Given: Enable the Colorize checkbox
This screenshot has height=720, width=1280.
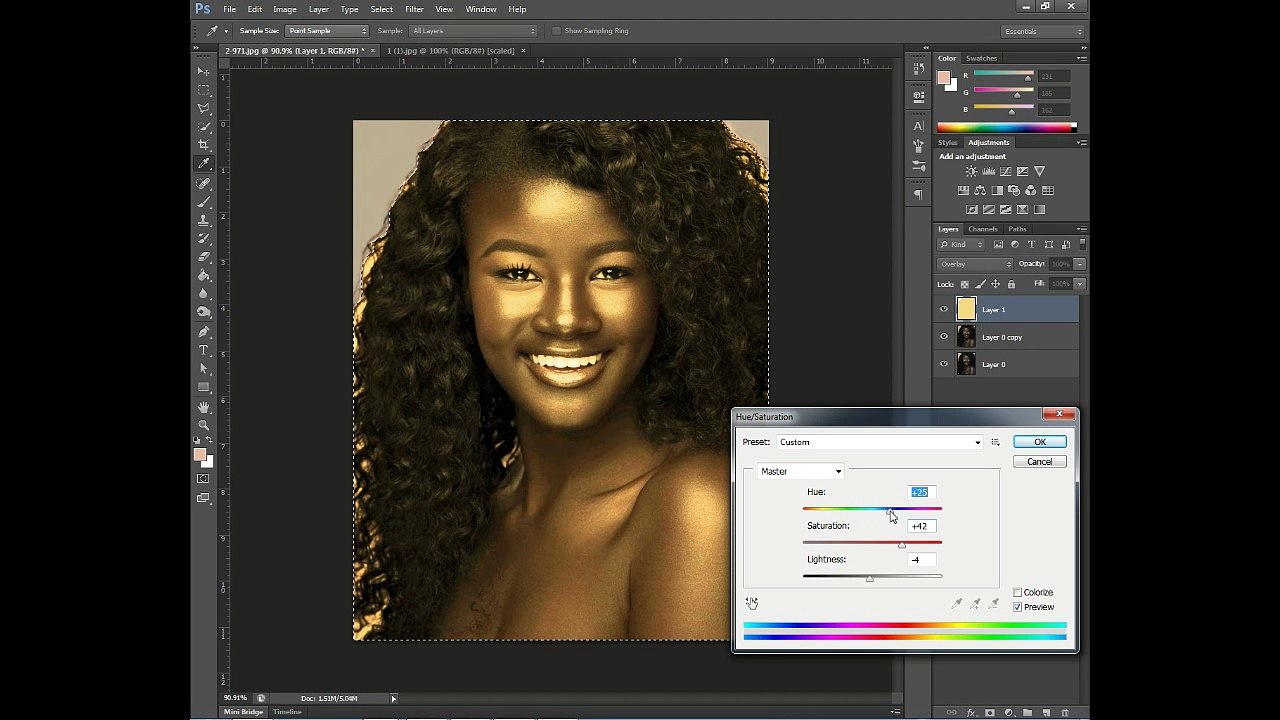Looking at the screenshot, I should [x=1018, y=593].
